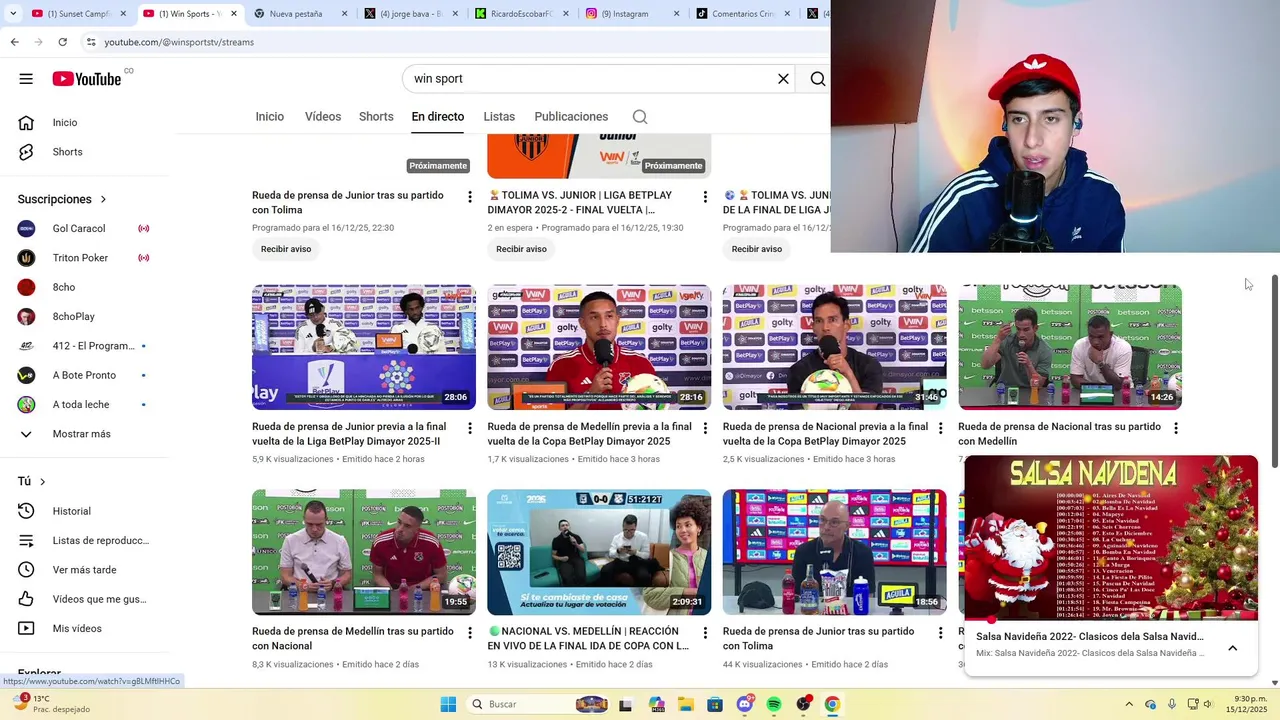Viewport: 1280px width, 720px height.
Task: Switch to the Publicaciones channel tab
Action: 571,117
